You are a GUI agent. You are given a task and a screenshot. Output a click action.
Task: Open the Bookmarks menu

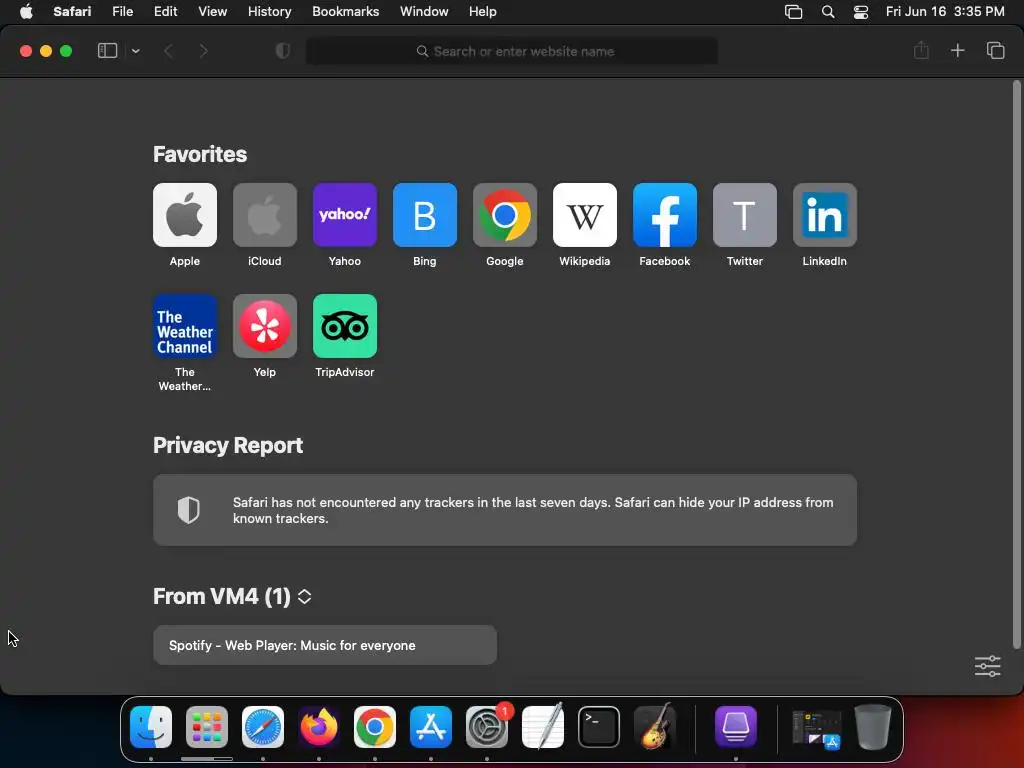pos(345,12)
